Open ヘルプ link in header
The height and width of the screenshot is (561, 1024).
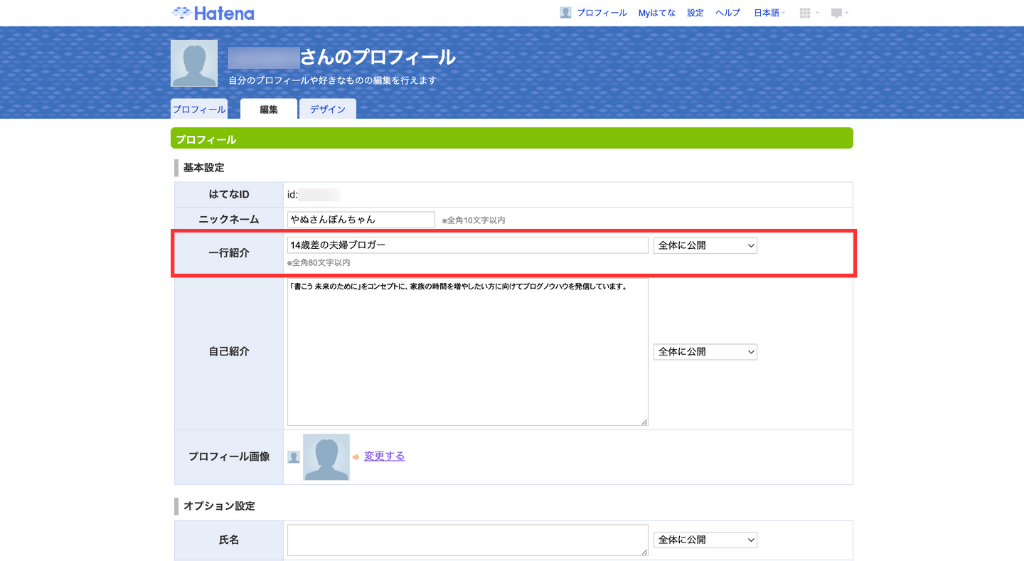(728, 12)
